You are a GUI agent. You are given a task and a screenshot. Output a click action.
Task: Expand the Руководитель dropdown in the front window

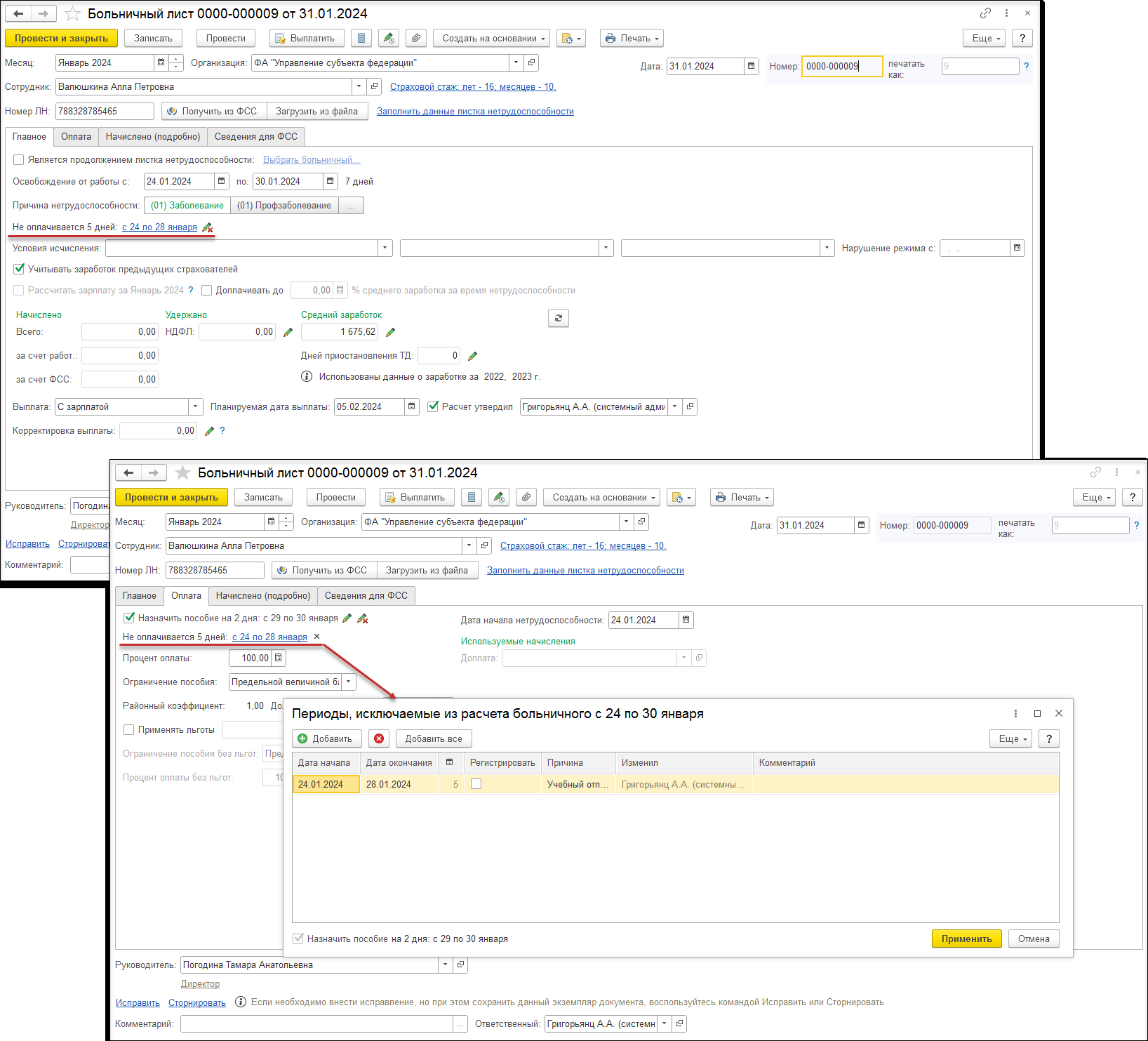pos(445,964)
